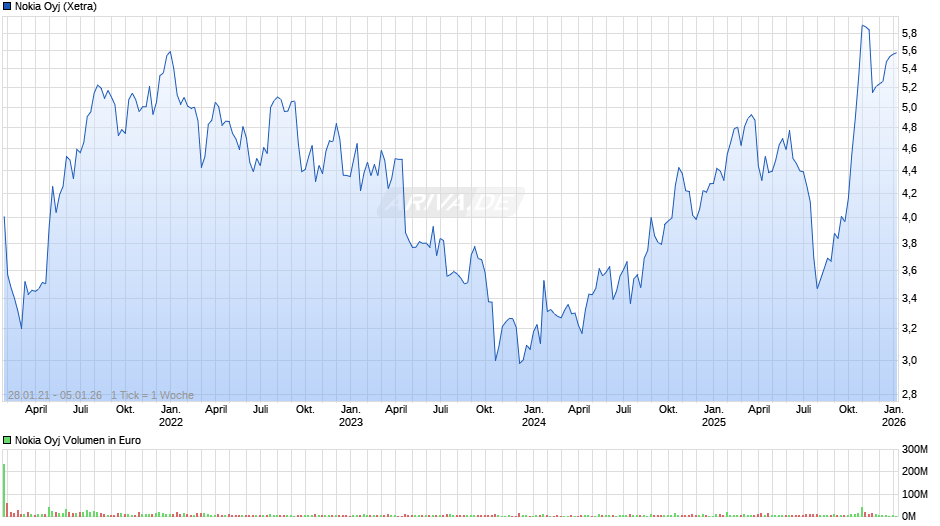940x526 pixels.
Task: Click the 'Jan. 2025' time axis label
Action: point(713,416)
